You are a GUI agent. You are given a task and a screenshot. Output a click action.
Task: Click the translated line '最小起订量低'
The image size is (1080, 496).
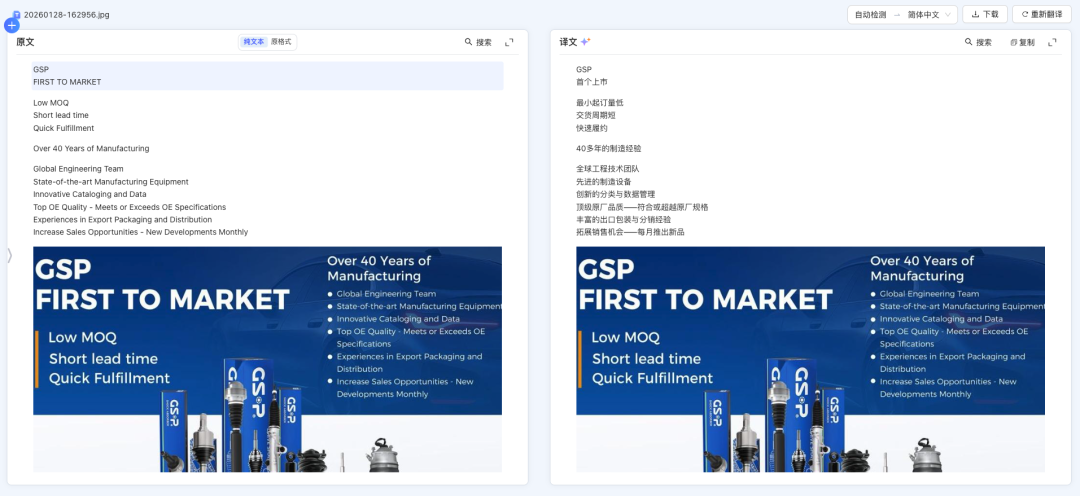[x=600, y=103]
